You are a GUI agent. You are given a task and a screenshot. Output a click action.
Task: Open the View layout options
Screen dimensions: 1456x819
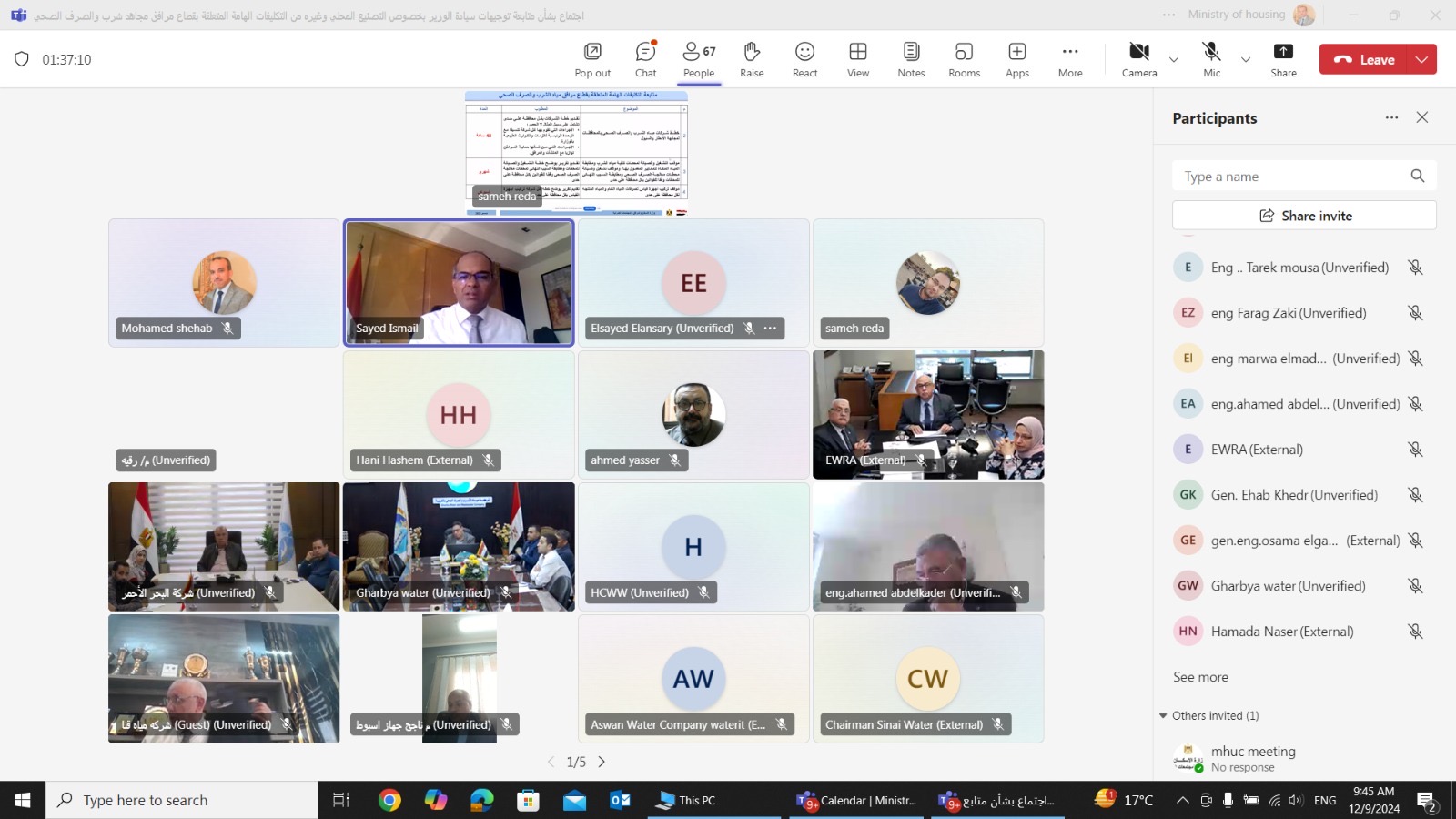858,60
